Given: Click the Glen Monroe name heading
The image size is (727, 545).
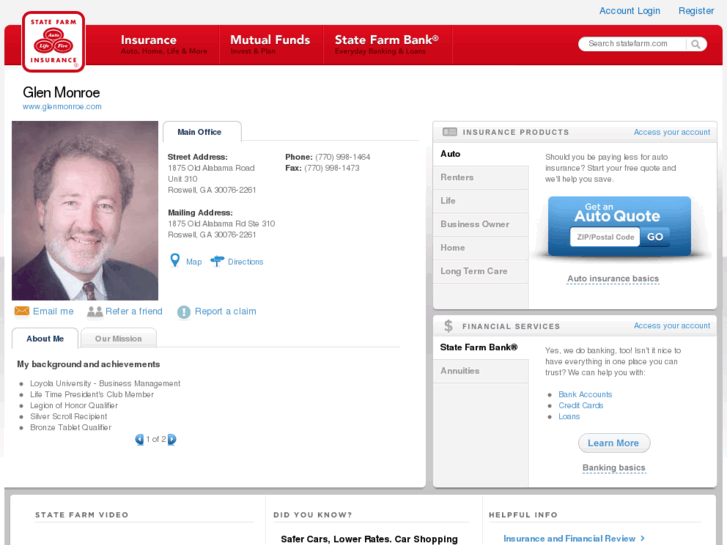Looking at the screenshot, I should 61,92.
